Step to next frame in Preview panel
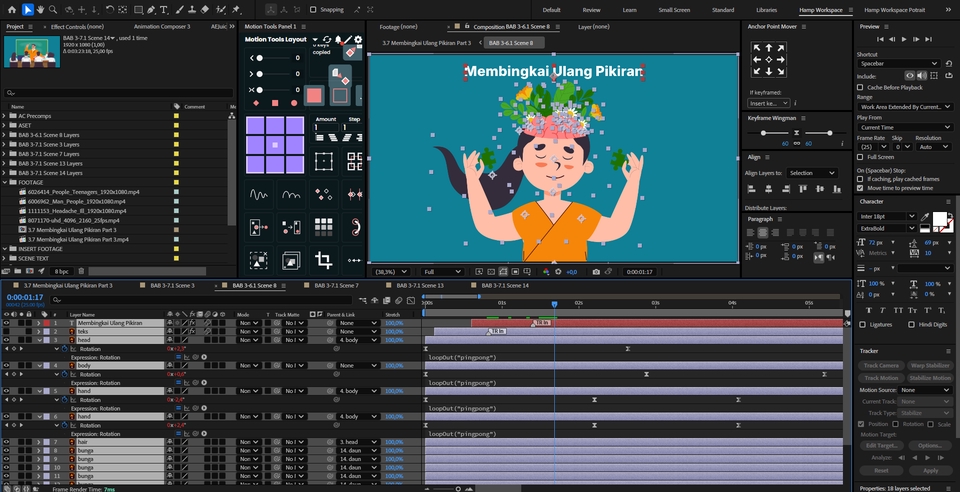This screenshot has height=492, width=960. pos(917,39)
